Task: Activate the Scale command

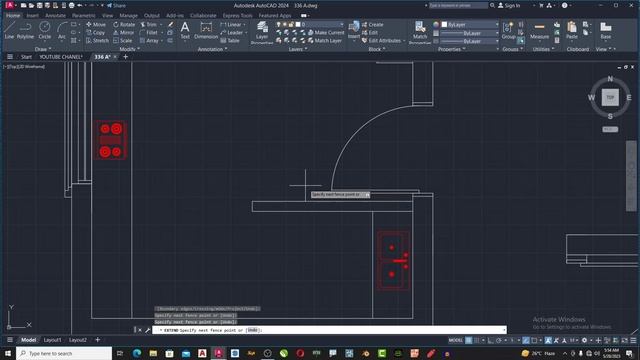Action: (122, 41)
